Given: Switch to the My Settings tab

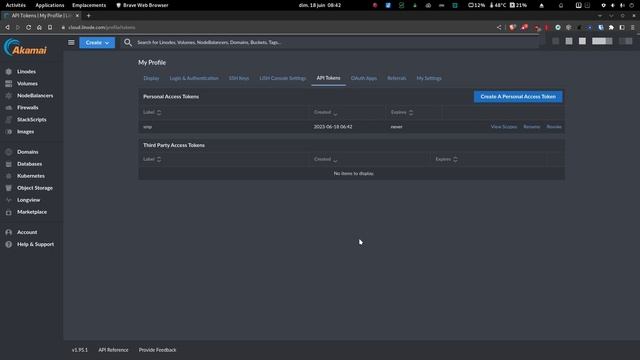Looking at the screenshot, I should pos(429,78).
